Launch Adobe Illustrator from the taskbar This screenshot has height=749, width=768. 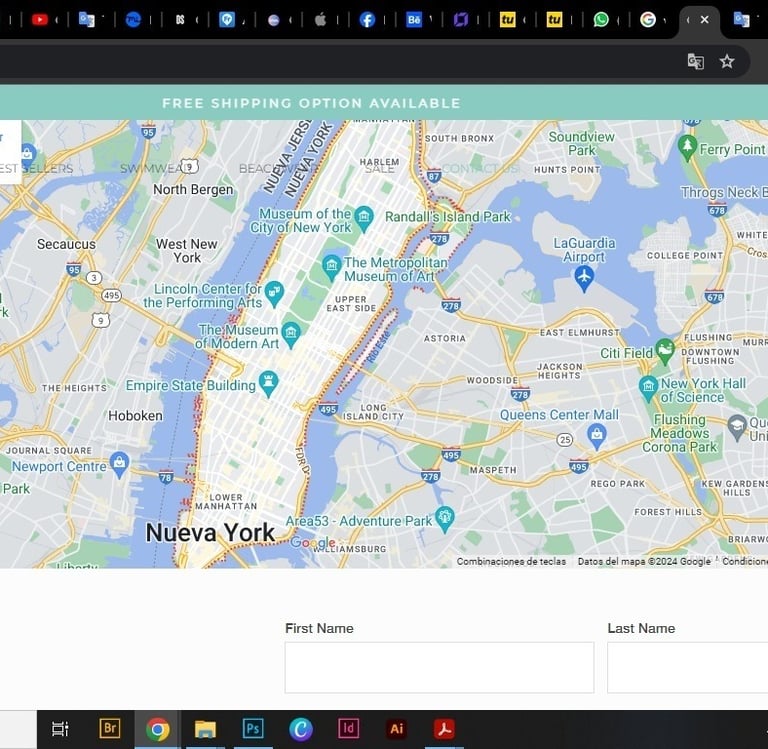(x=396, y=729)
